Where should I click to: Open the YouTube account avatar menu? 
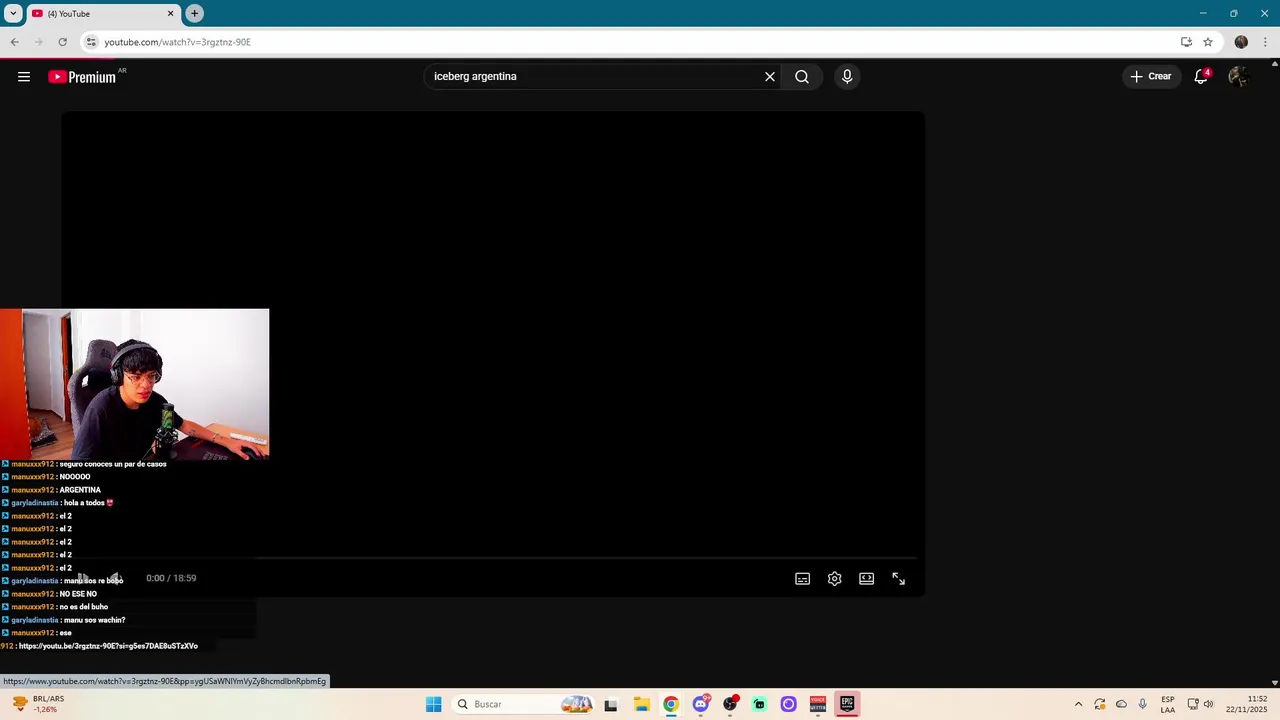tap(1238, 77)
